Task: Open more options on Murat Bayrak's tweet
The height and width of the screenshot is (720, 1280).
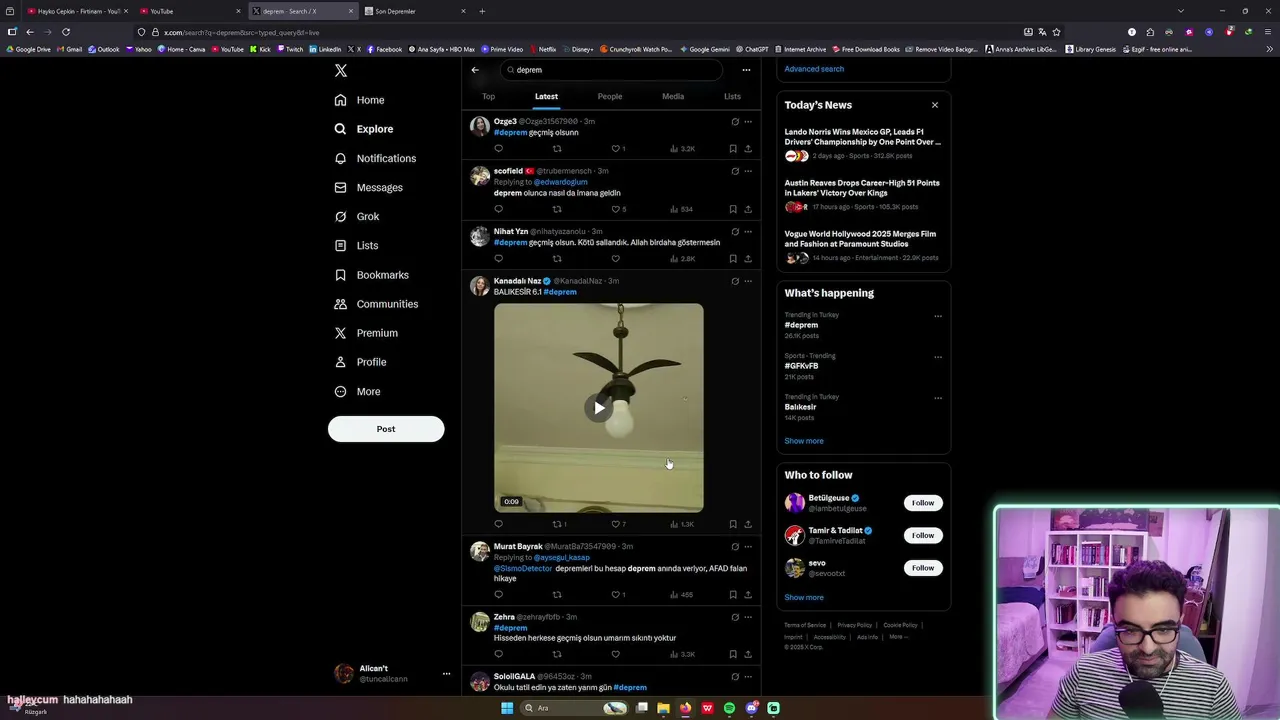Action: pos(748,547)
